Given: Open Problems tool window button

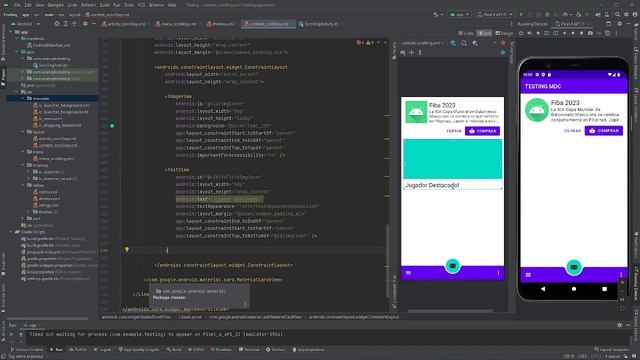Looking at the screenshot, I should (222, 350).
